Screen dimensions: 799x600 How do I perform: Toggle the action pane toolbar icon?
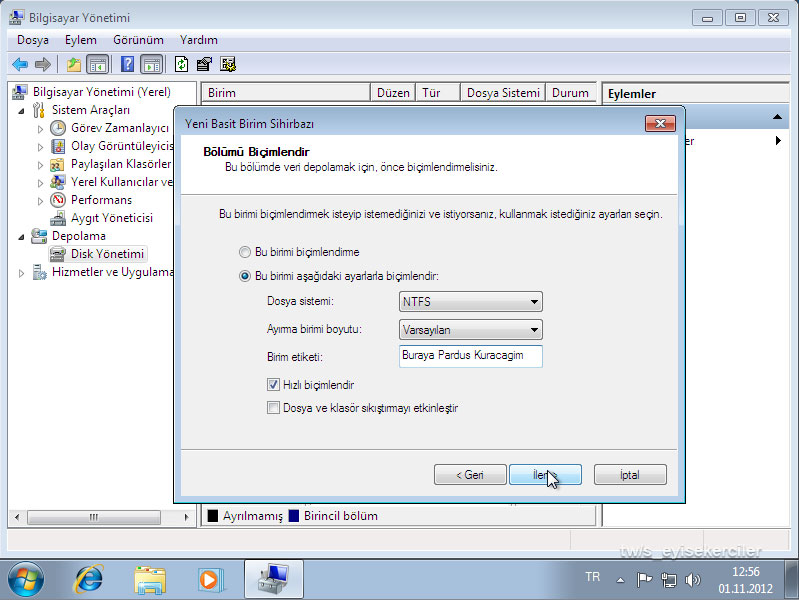(x=151, y=64)
